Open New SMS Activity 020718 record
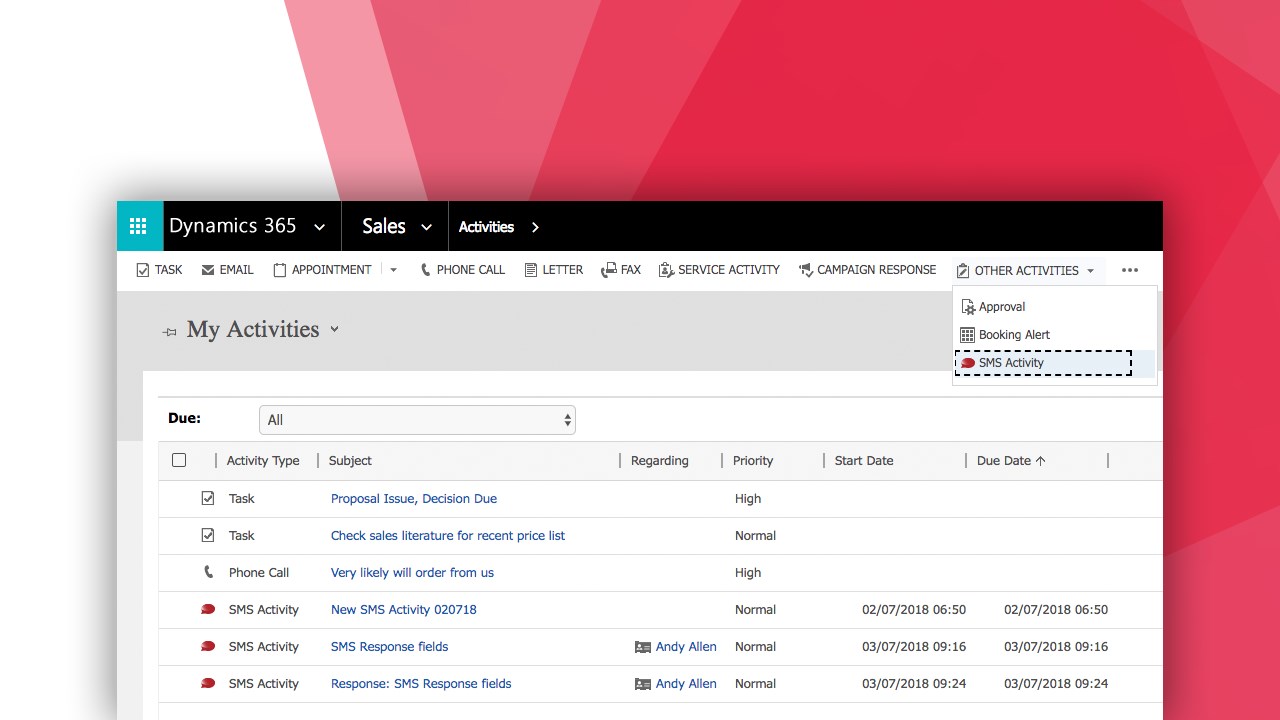Screen dimensions: 1280x720 click(403, 609)
